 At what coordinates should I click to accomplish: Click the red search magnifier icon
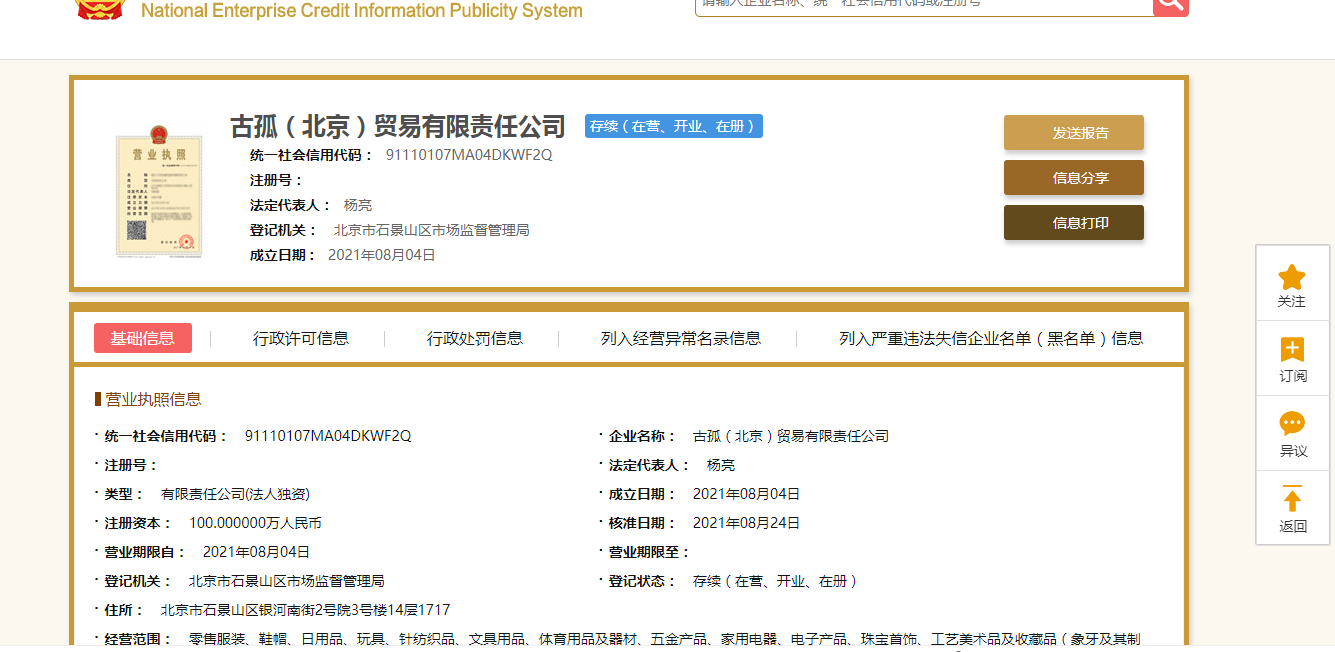(x=1171, y=5)
